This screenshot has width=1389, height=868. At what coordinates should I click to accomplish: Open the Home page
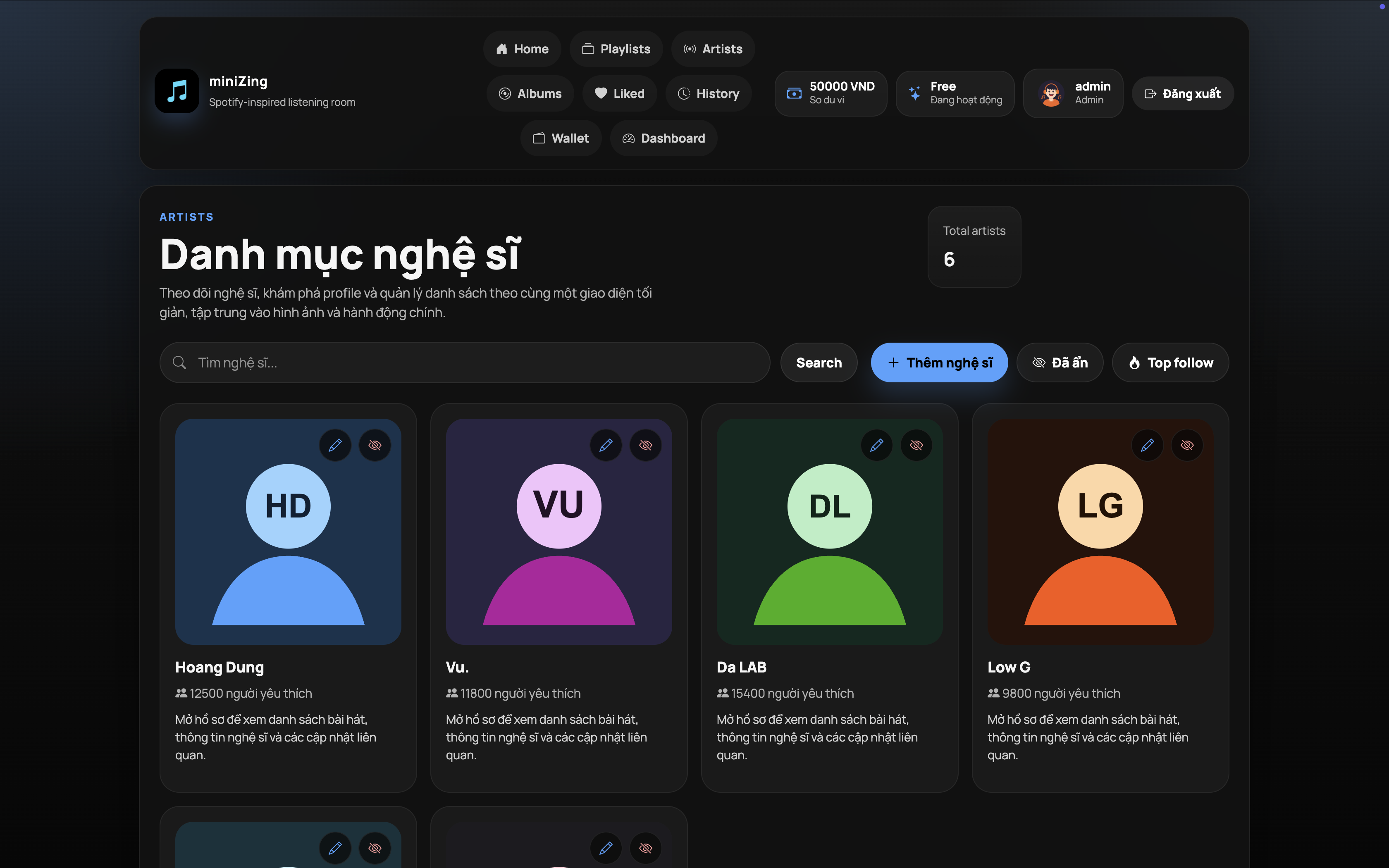(x=522, y=49)
